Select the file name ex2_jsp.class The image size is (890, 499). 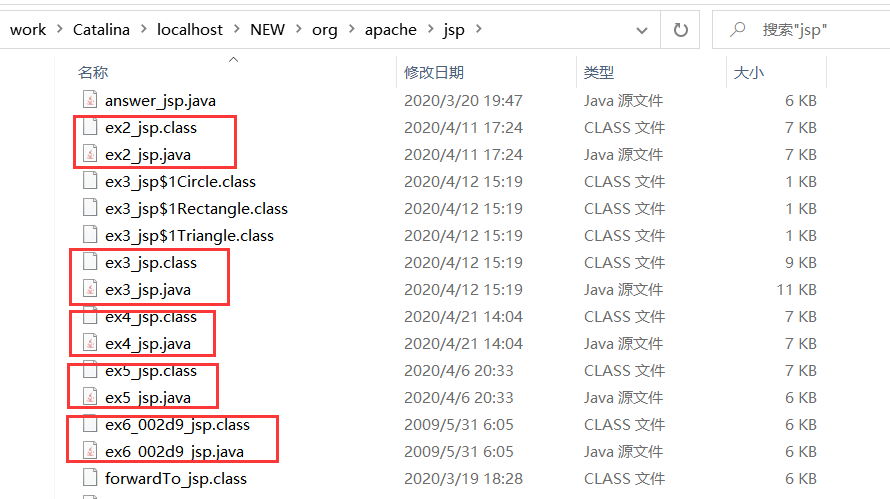click(151, 128)
